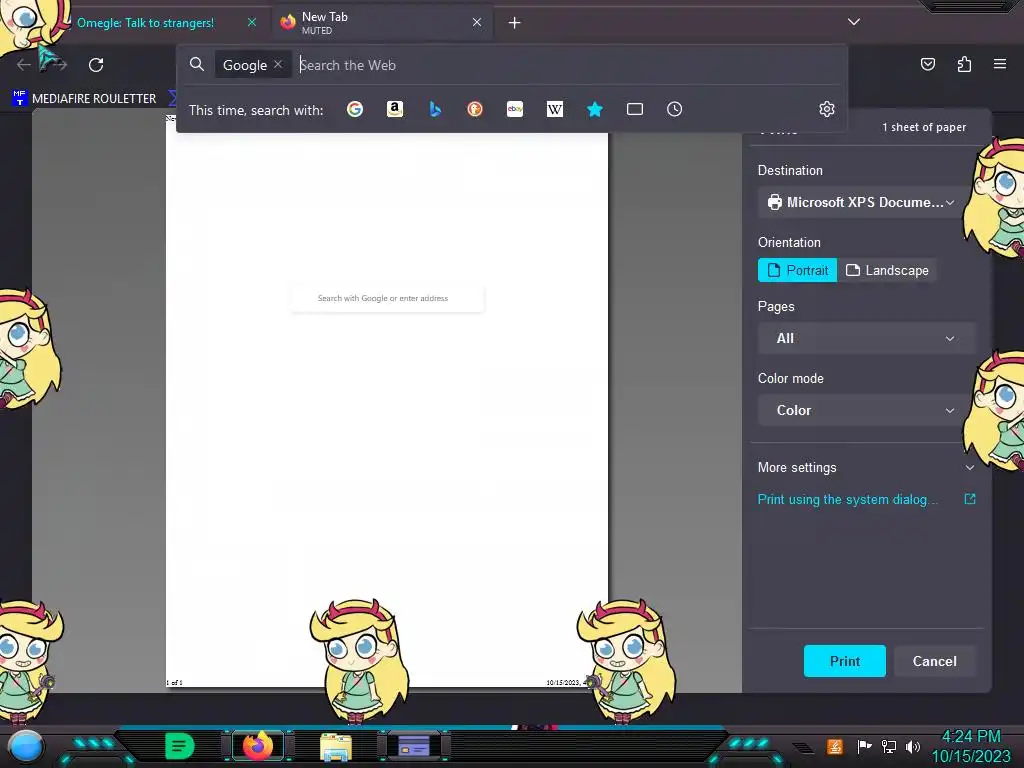Select Portrait orientation
Image resolution: width=1024 pixels, height=768 pixels.
pyautogui.click(x=797, y=270)
